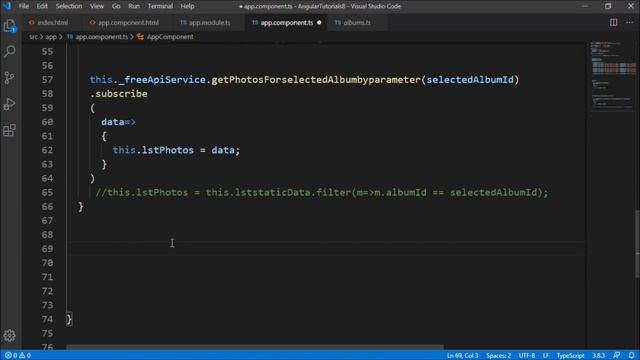Click the horizontal scrollbar thumb

(255, 347)
